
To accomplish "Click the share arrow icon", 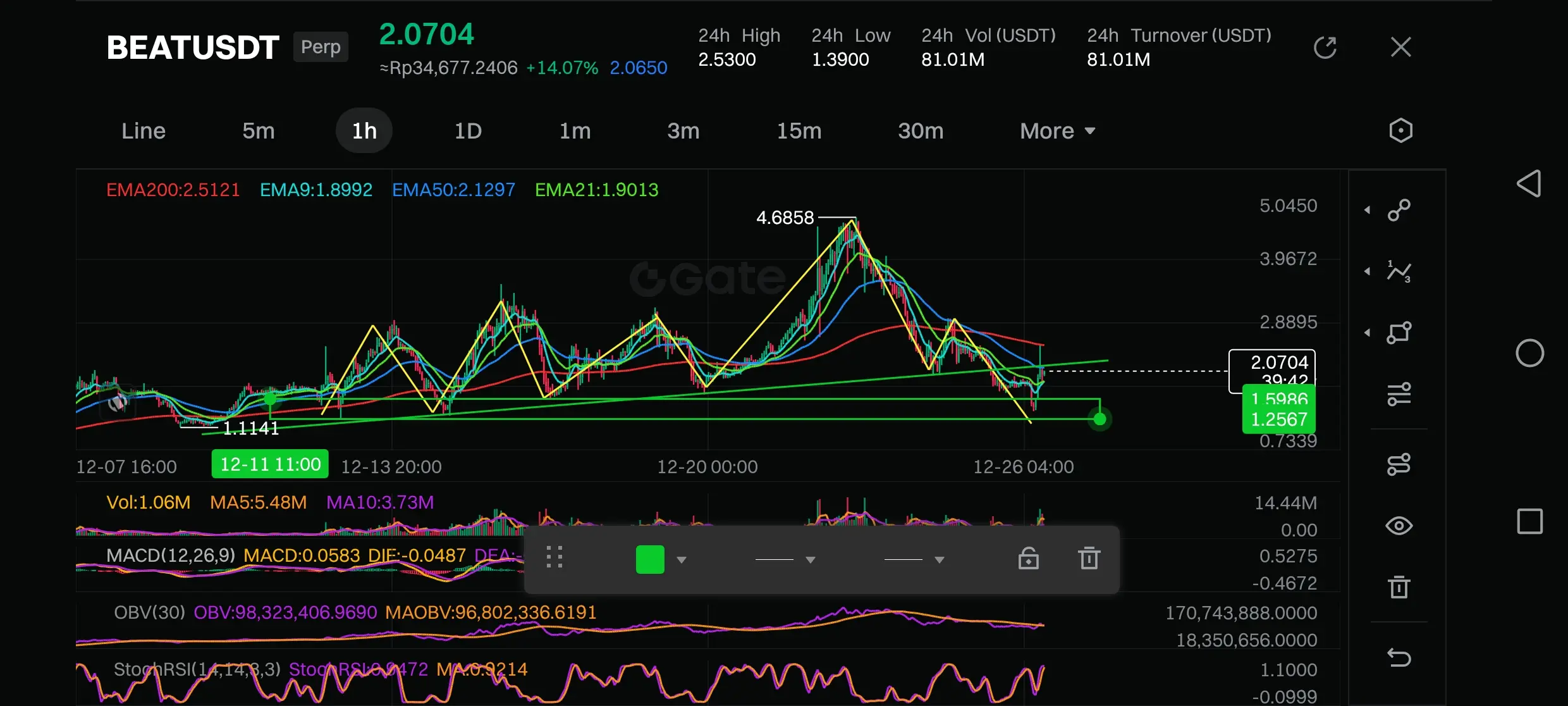I will click(1325, 47).
